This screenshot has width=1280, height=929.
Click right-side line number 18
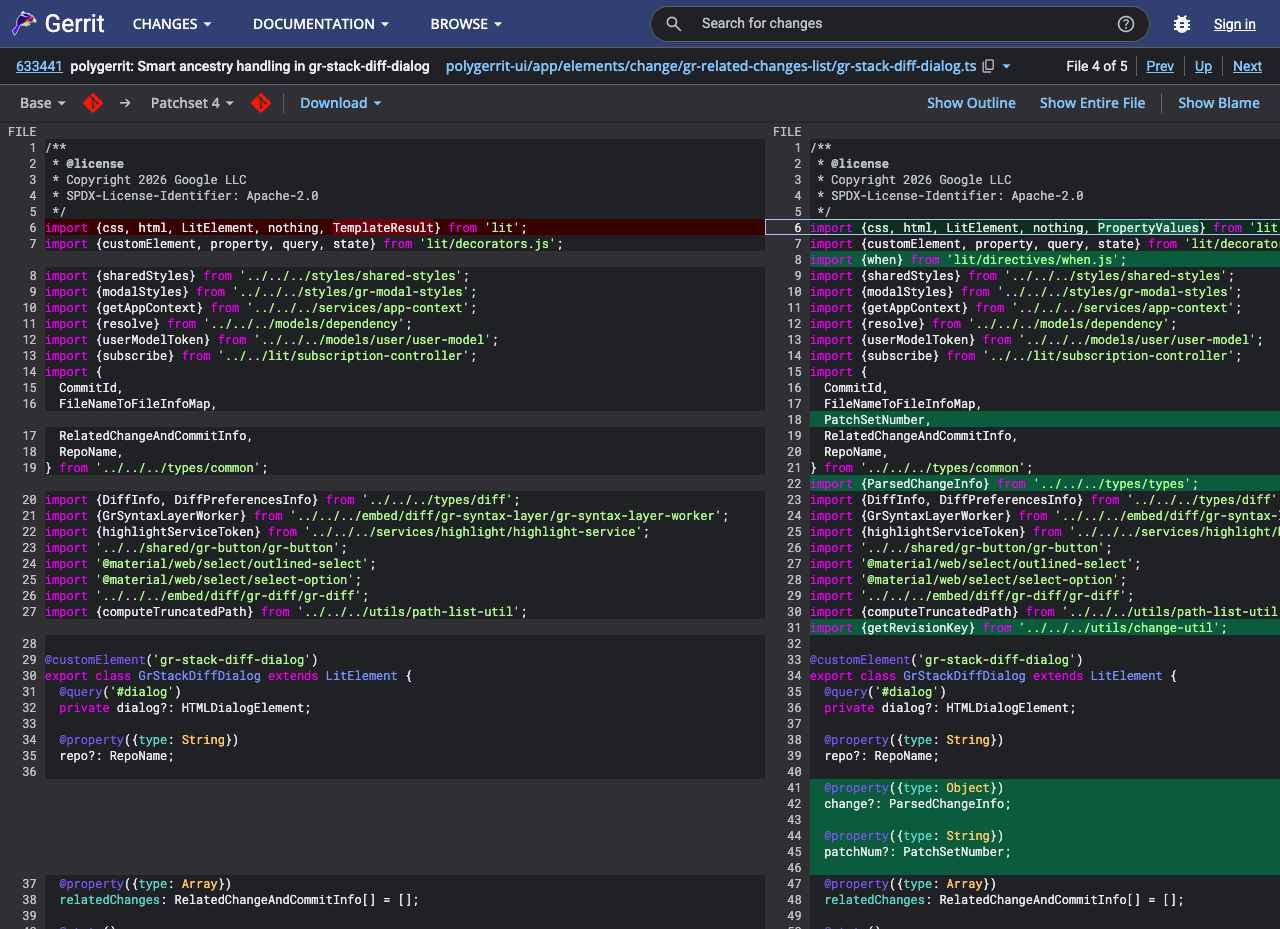794,420
